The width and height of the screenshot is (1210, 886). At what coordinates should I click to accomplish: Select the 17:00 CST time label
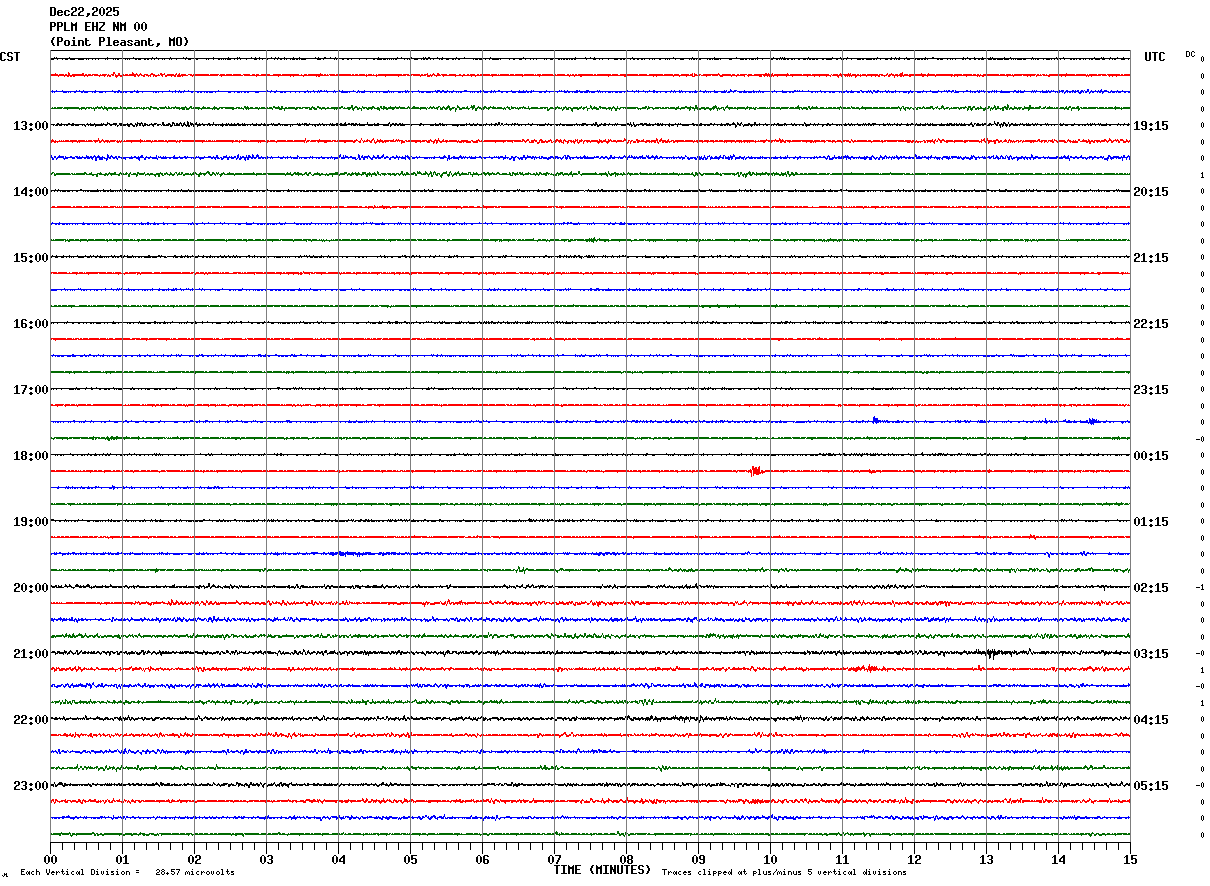click(31, 390)
